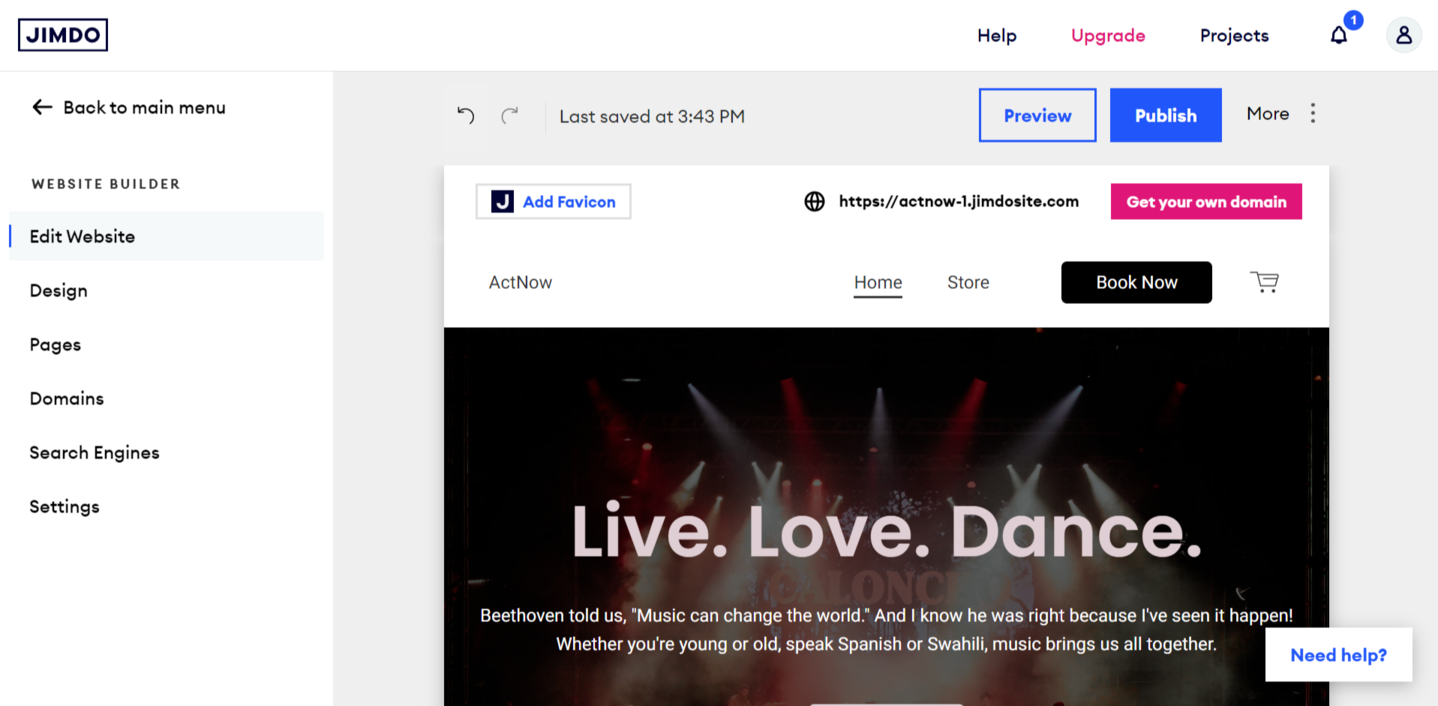This screenshot has height=706, width=1438.
Task: Publish the website
Action: pos(1165,115)
